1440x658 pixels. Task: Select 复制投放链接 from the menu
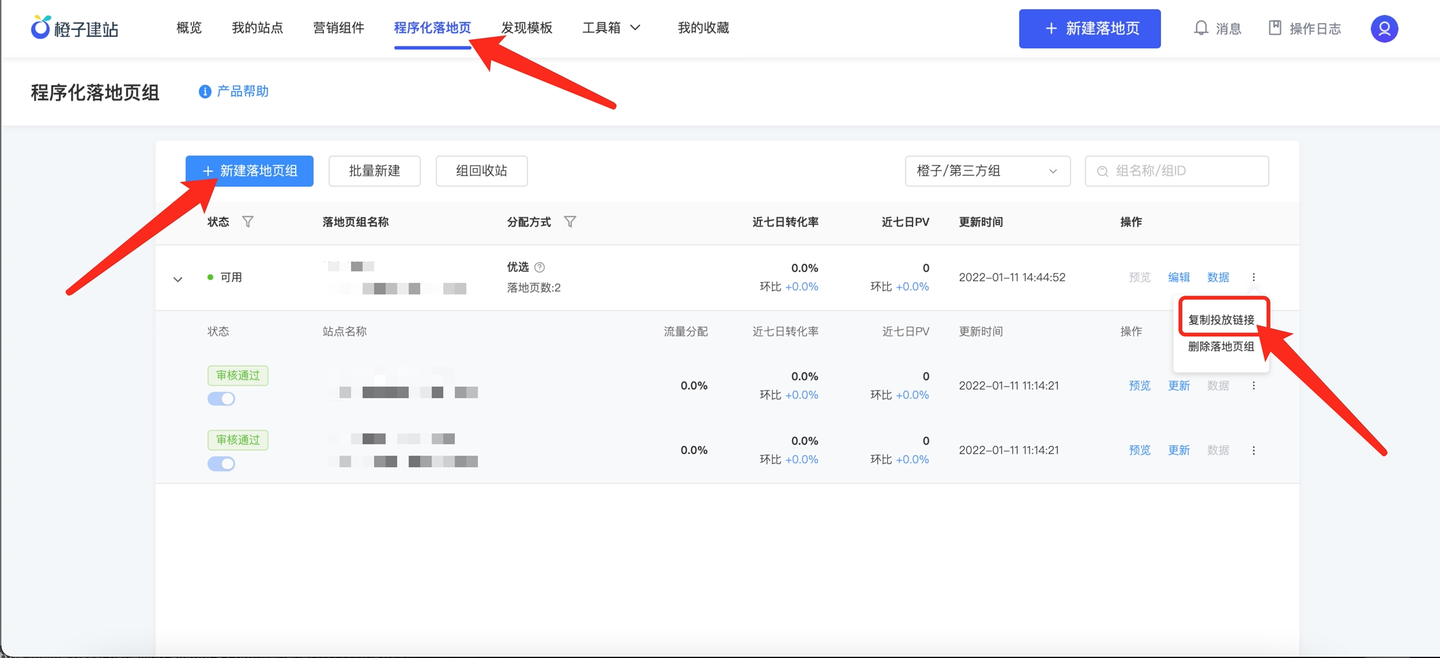1221,320
